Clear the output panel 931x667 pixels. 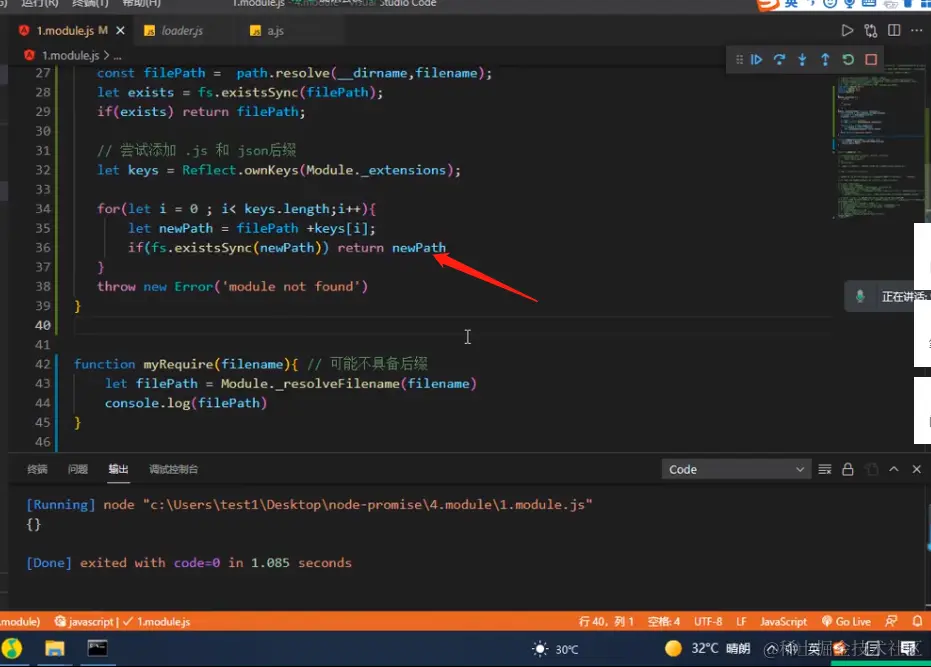pyautogui.click(x=825, y=469)
